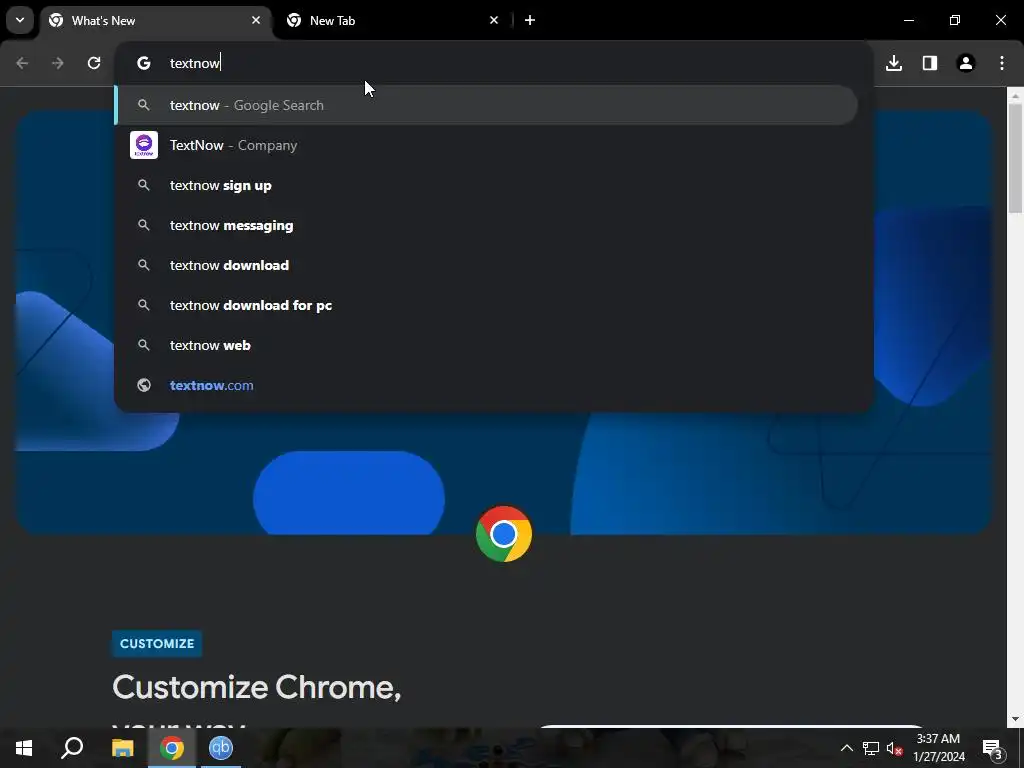Go to textnow.com URL suggestion
Viewport: 1024px width, 768px height.
coord(486,385)
